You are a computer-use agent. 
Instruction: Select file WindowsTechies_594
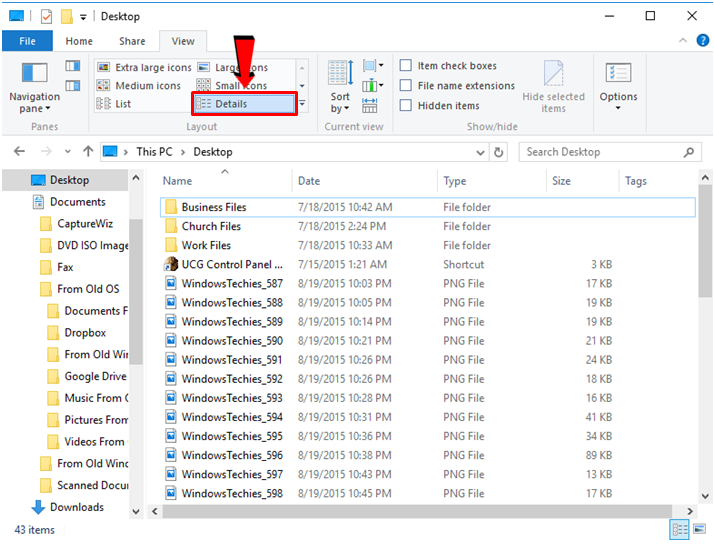point(428,417)
